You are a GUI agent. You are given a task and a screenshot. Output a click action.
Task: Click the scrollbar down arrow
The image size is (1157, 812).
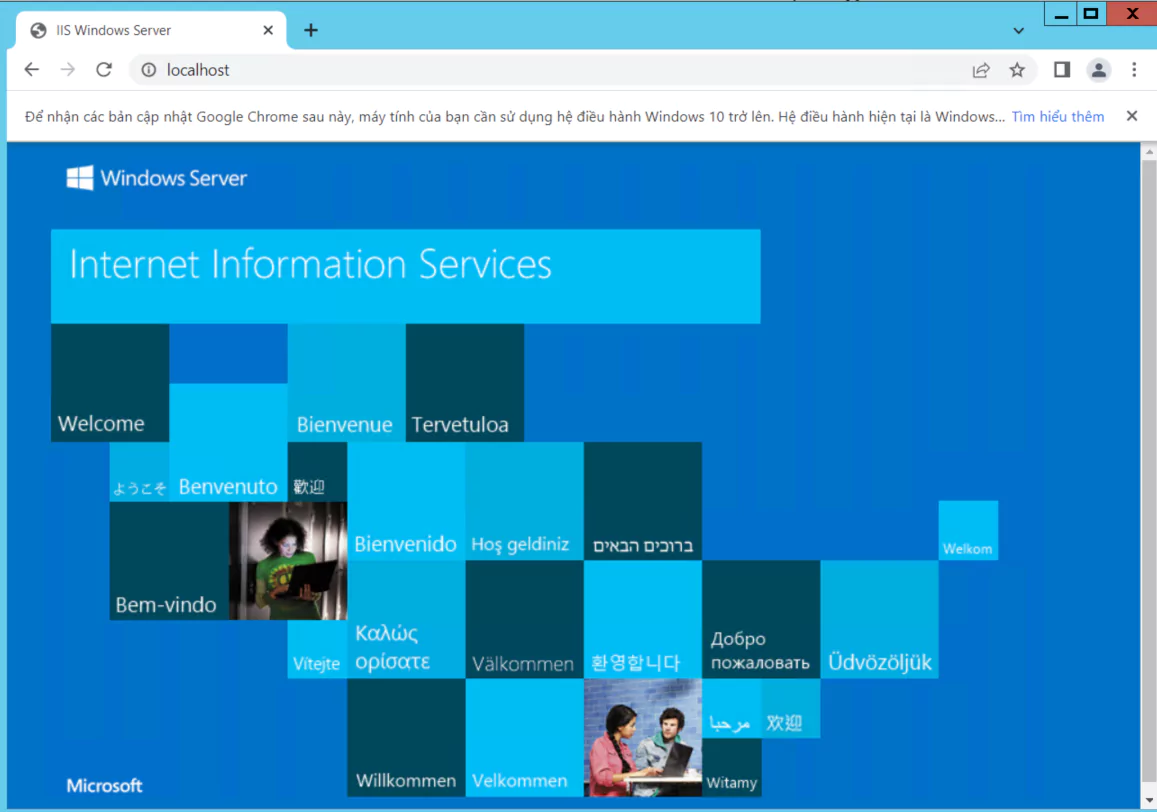click(x=1149, y=800)
